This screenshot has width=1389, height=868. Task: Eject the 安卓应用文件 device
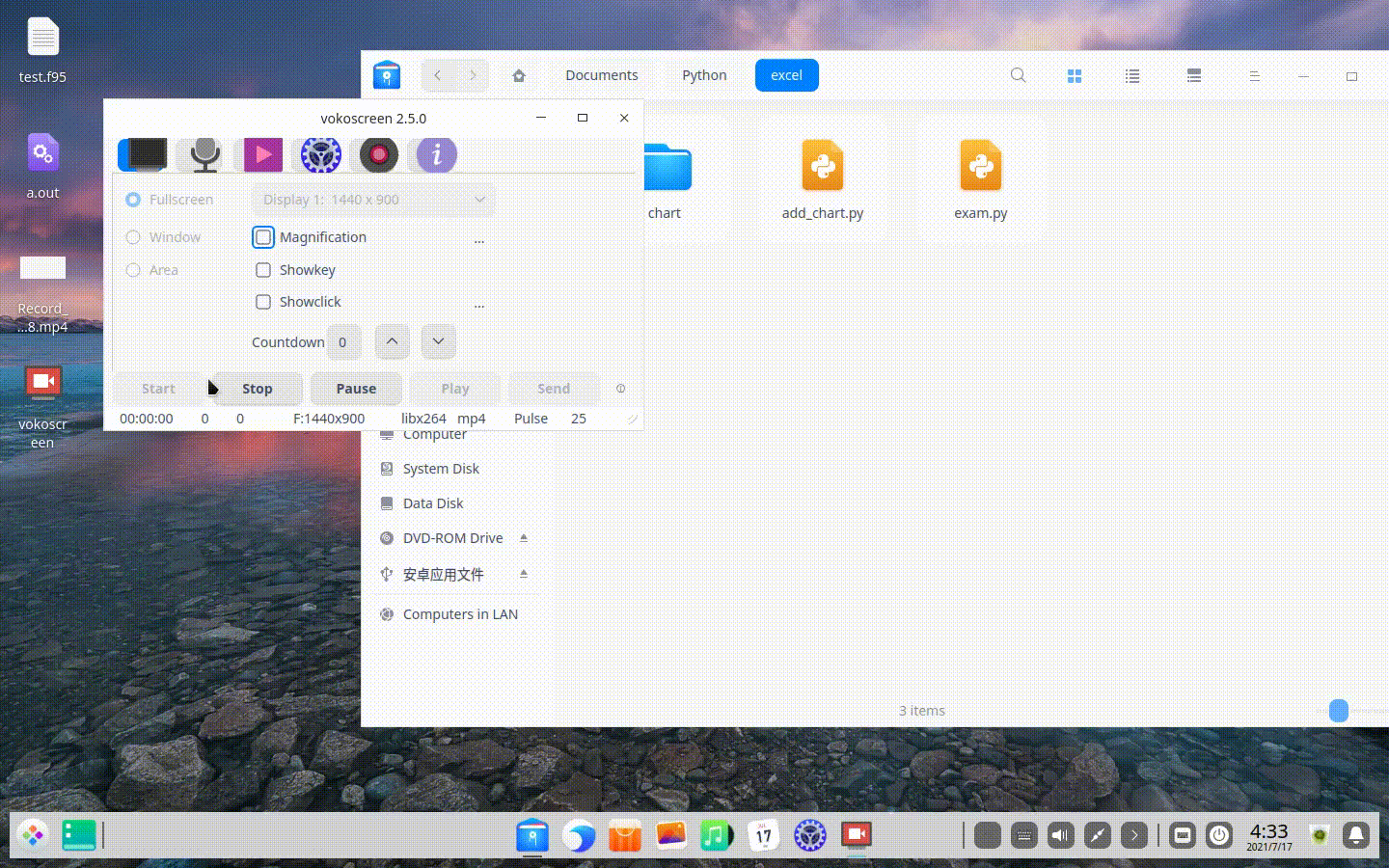(524, 574)
